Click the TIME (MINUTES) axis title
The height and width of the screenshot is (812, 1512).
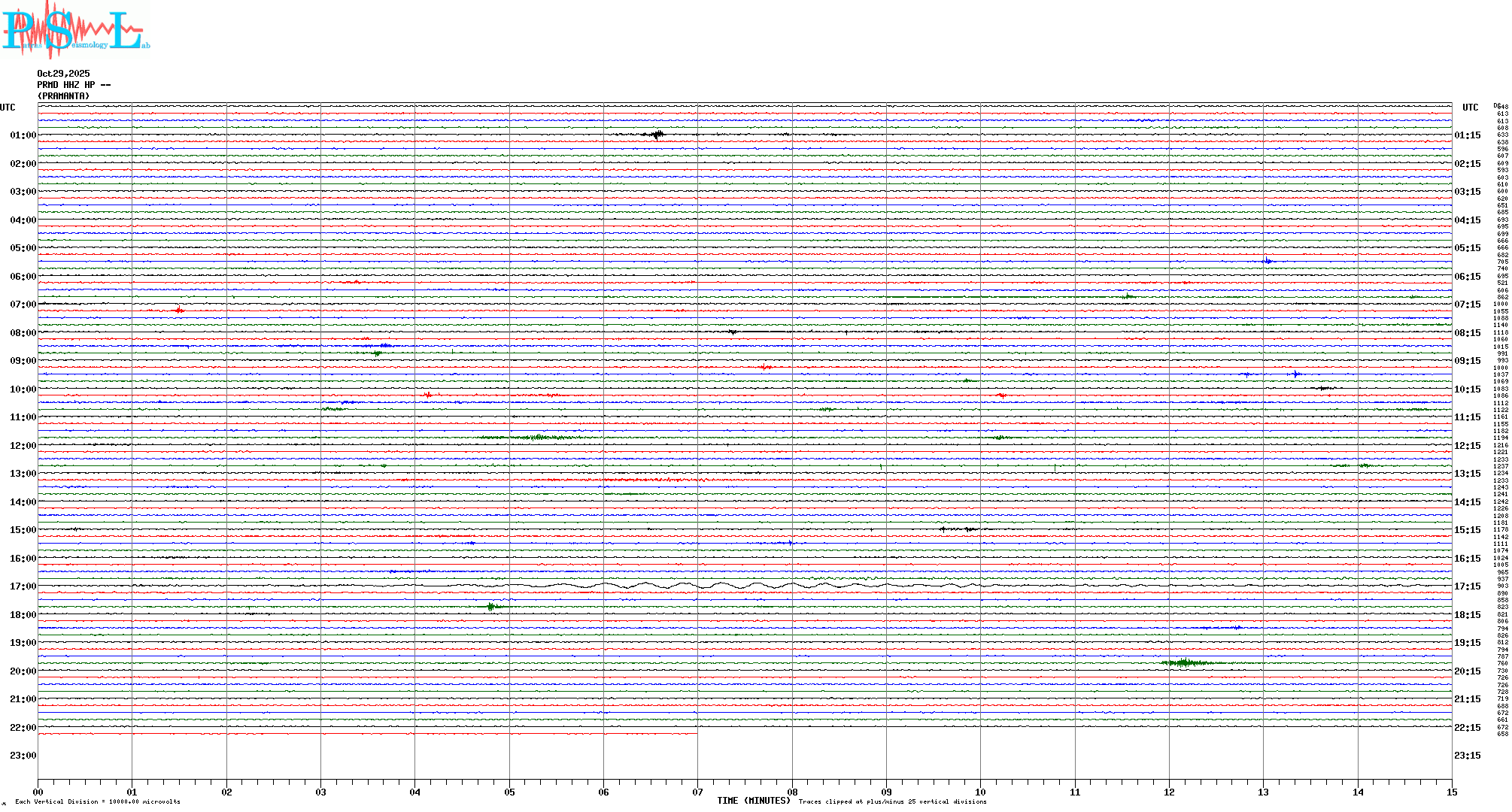pyautogui.click(x=753, y=801)
